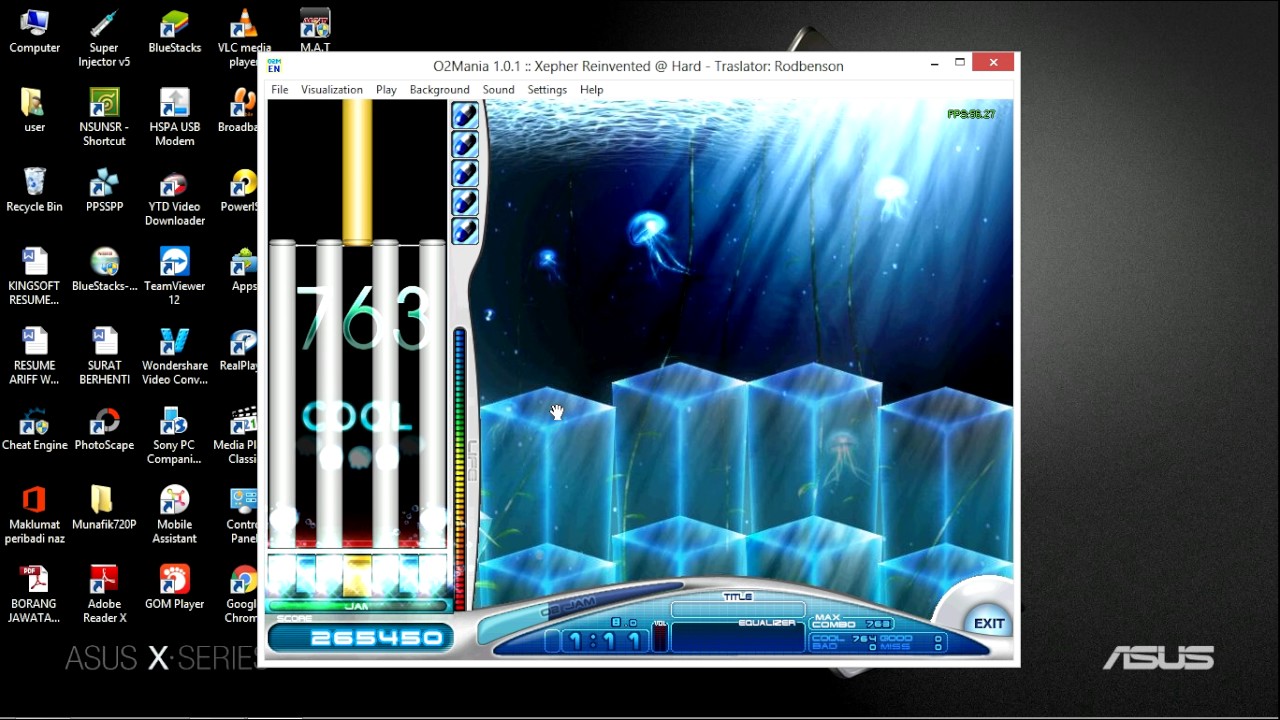
Task: Select the SURAT BERHENTI document icon
Action: 104,355
